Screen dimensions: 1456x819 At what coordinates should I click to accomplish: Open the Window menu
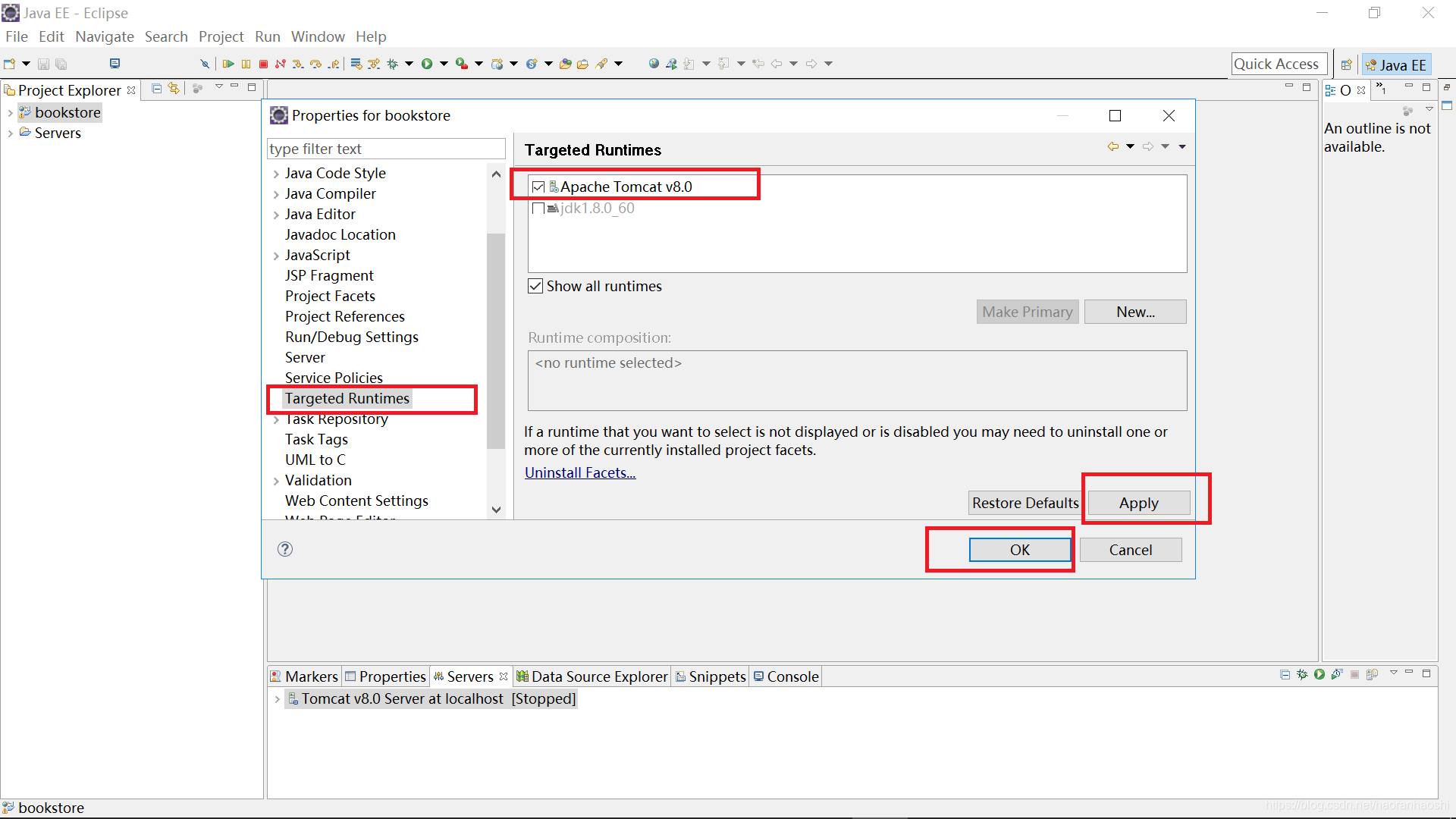tap(318, 36)
